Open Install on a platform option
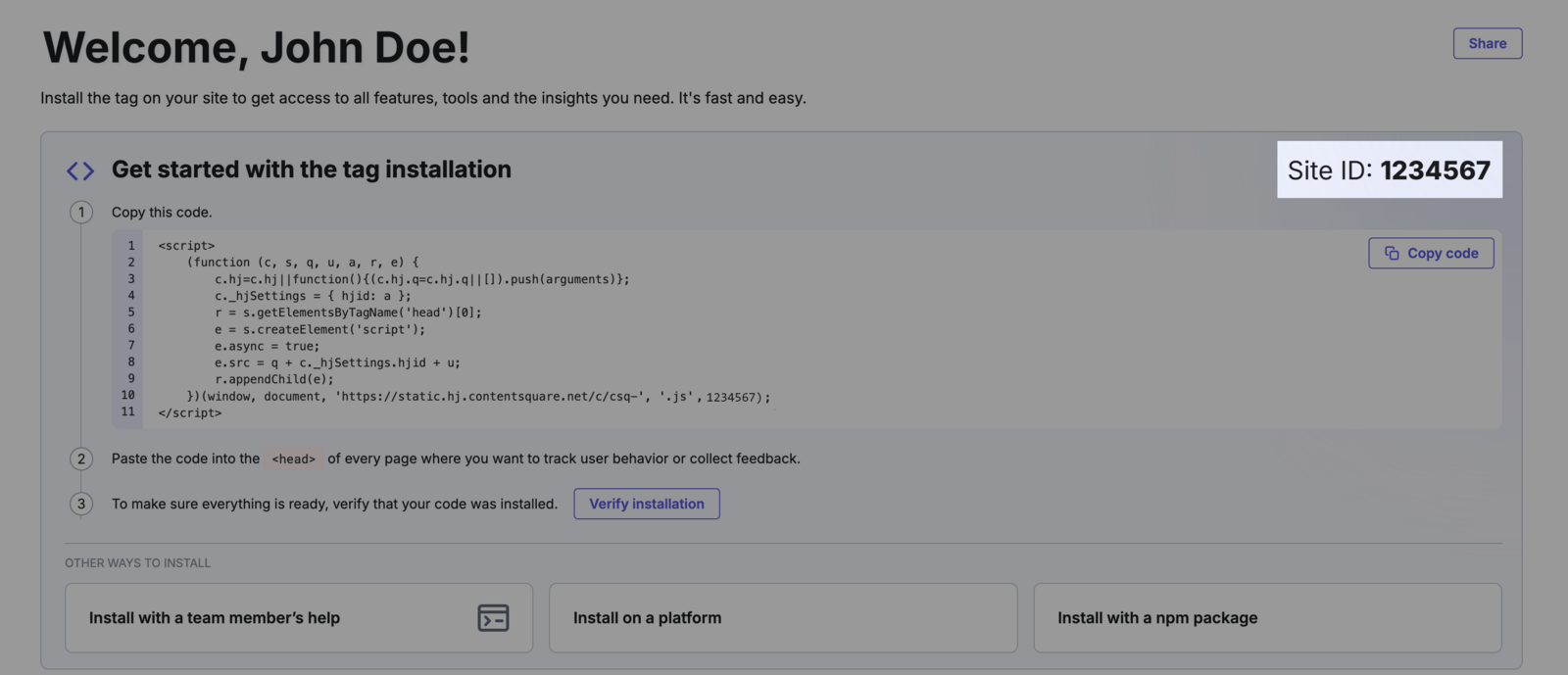1568x675 pixels. 783,618
